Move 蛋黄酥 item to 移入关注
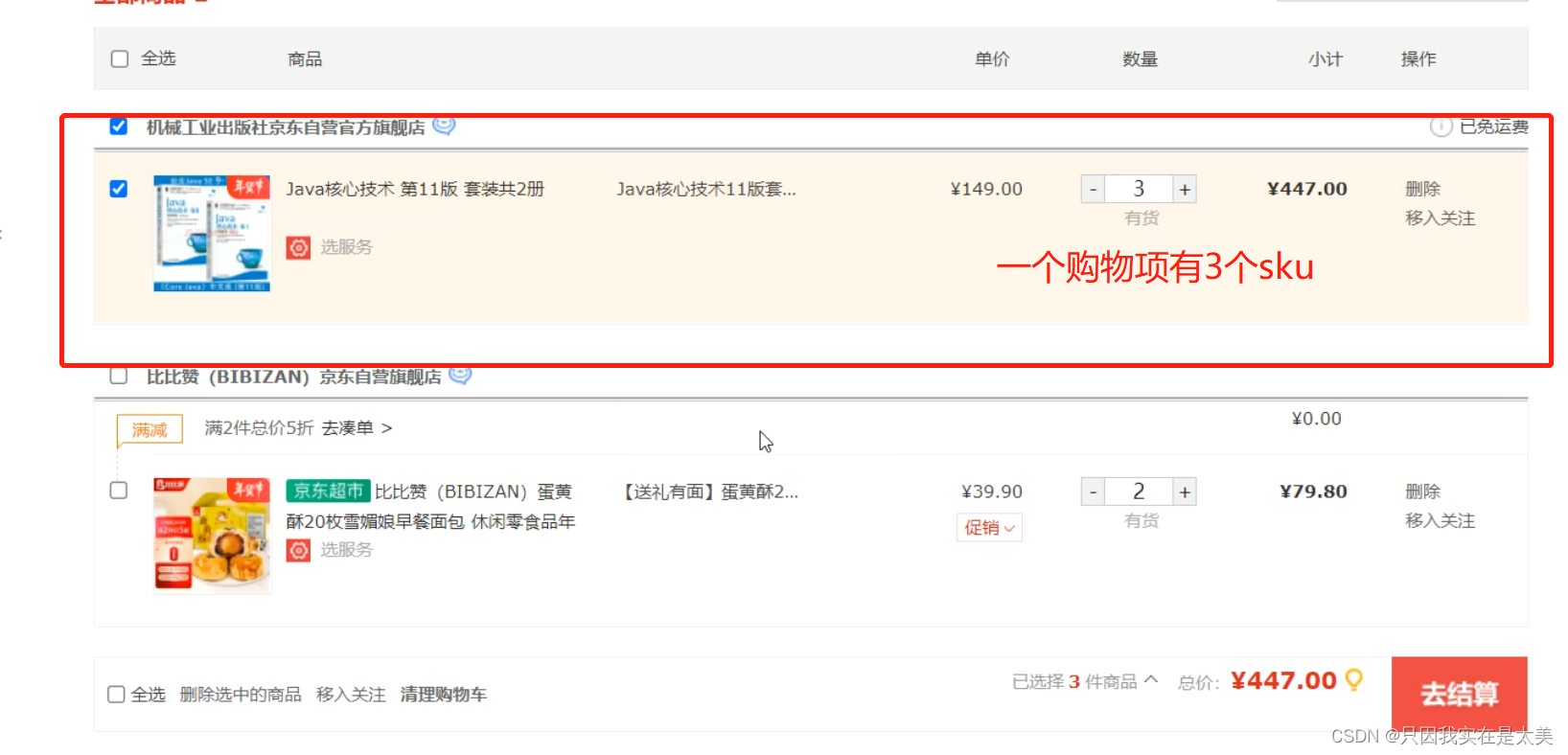 tap(1440, 521)
